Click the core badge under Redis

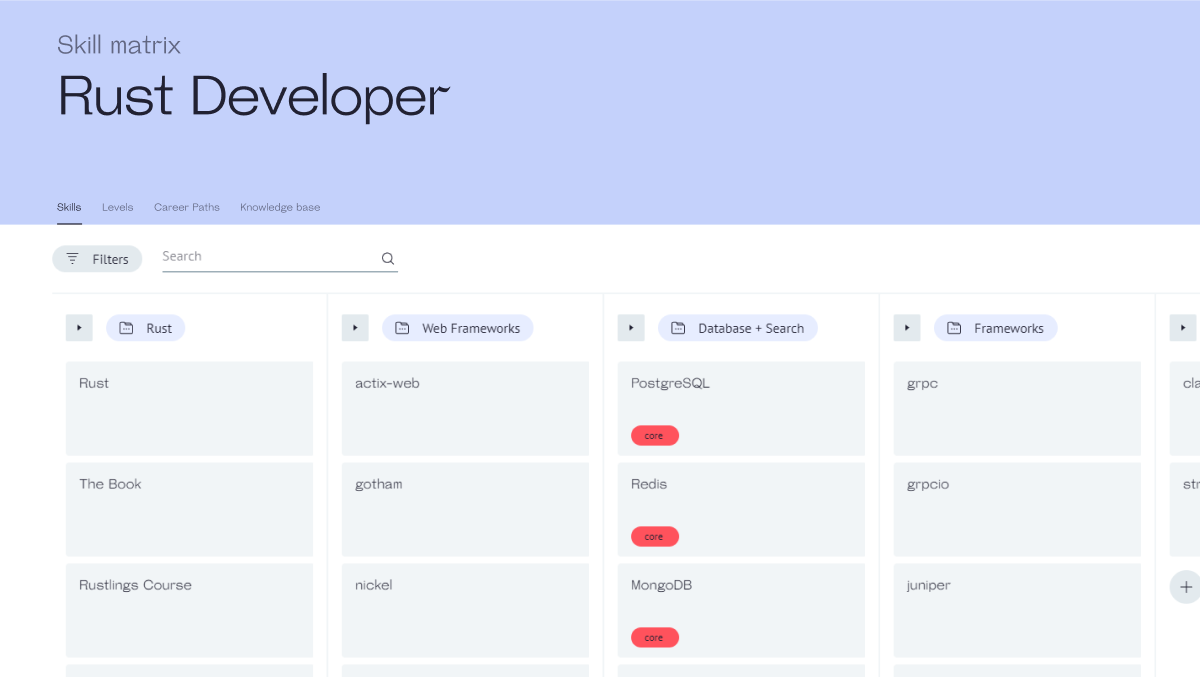pos(655,537)
